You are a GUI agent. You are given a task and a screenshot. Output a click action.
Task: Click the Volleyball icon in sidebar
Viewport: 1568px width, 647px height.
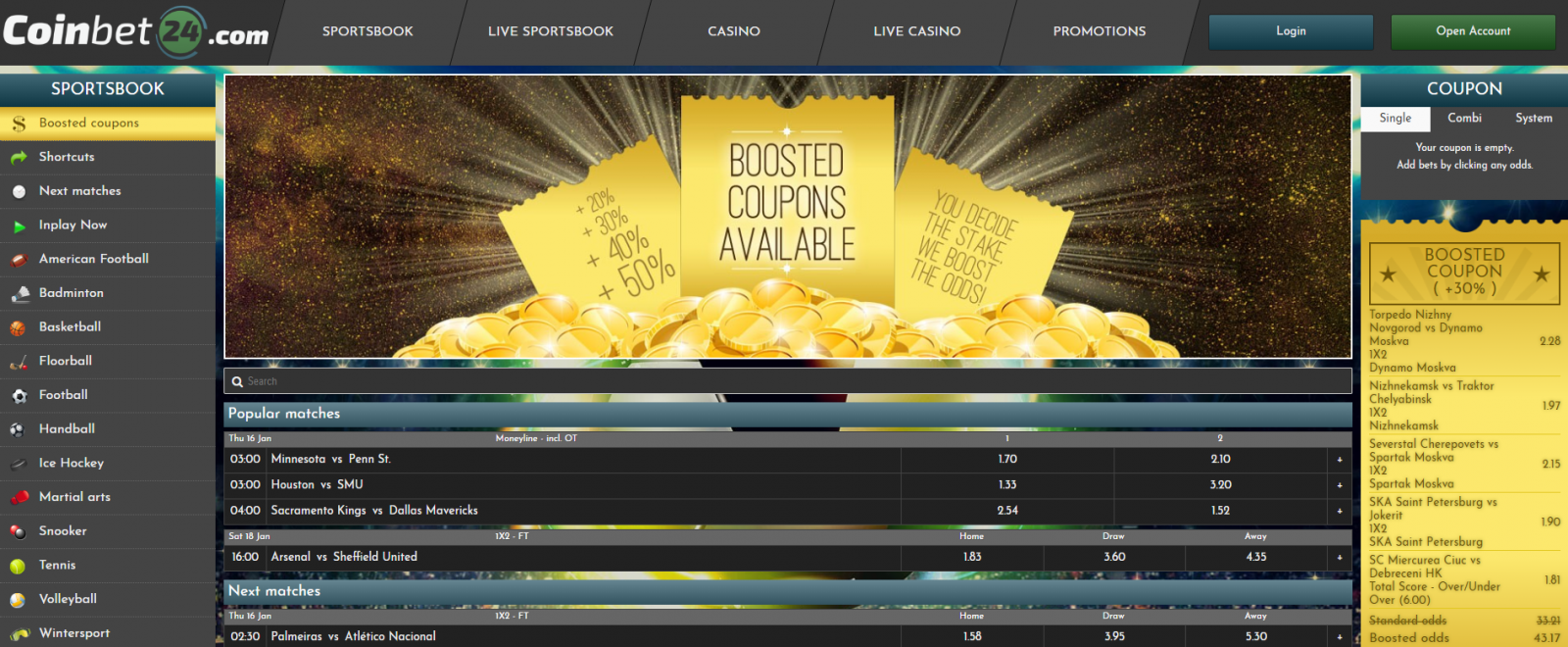(x=19, y=600)
